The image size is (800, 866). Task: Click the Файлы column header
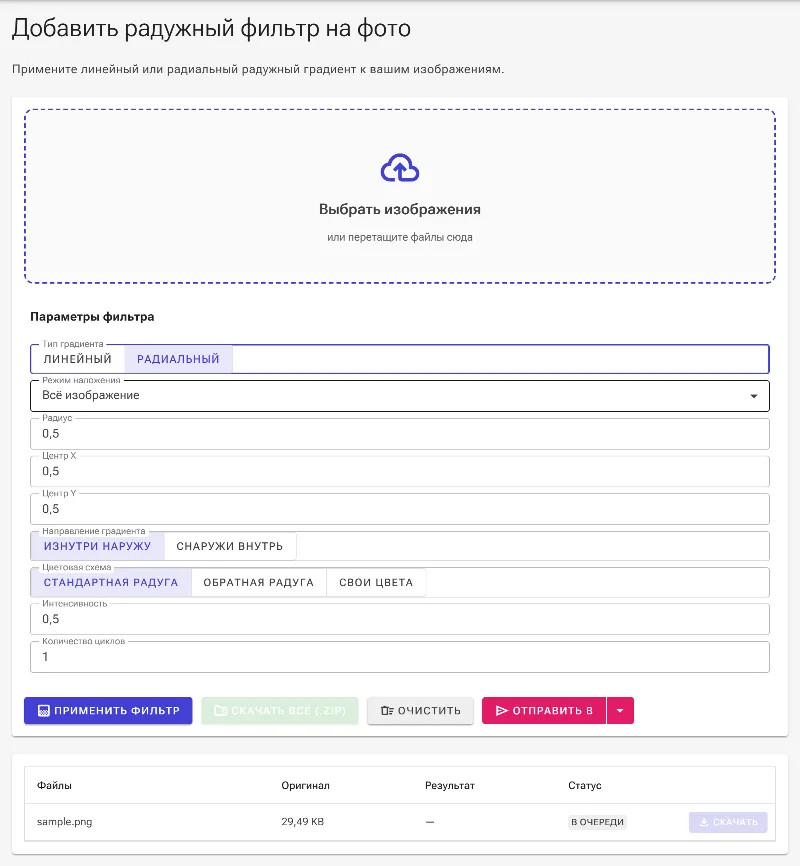54,785
